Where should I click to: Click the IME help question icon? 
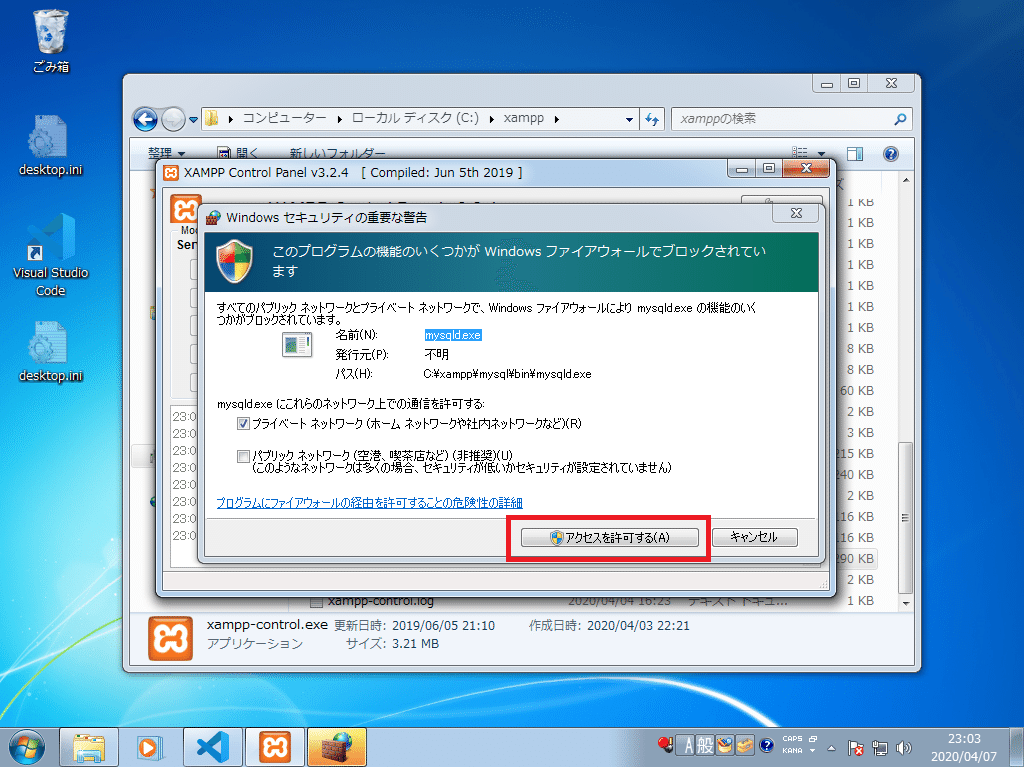[x=767, y=745]
